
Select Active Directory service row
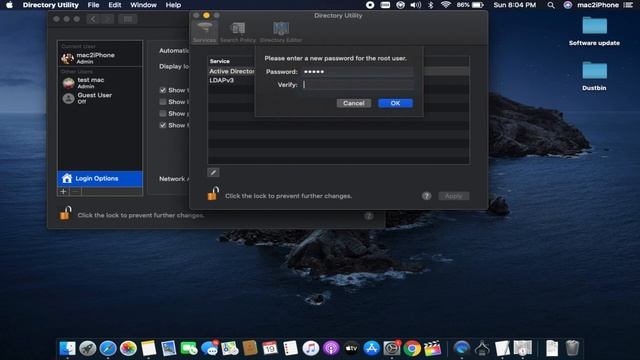pos(338,71)
